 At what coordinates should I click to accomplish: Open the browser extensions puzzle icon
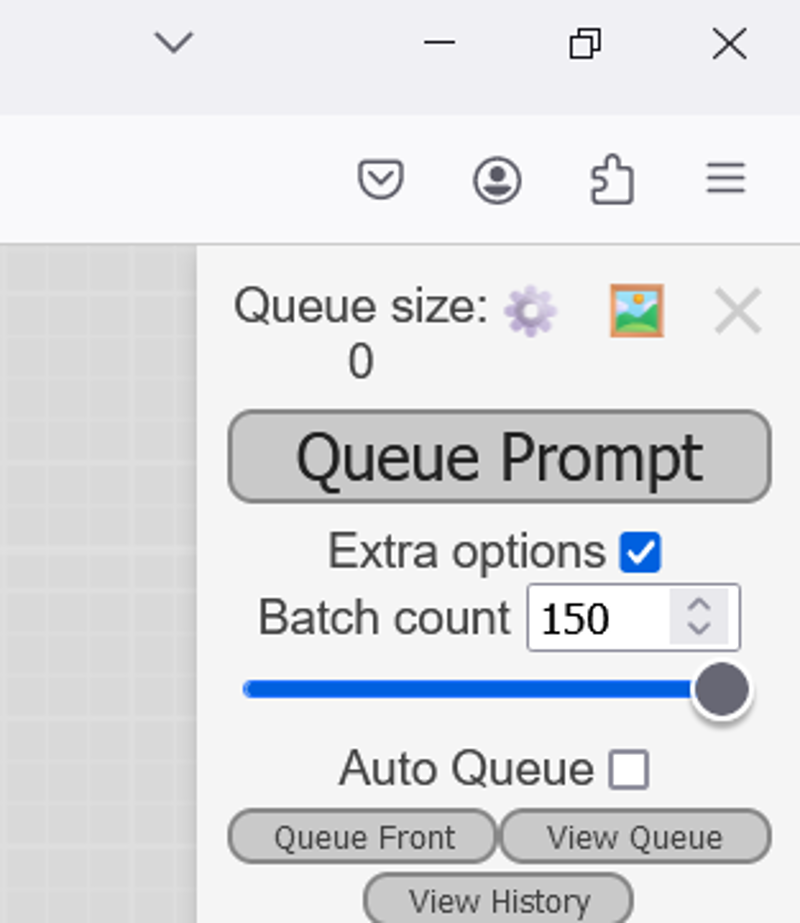[612, 181]
